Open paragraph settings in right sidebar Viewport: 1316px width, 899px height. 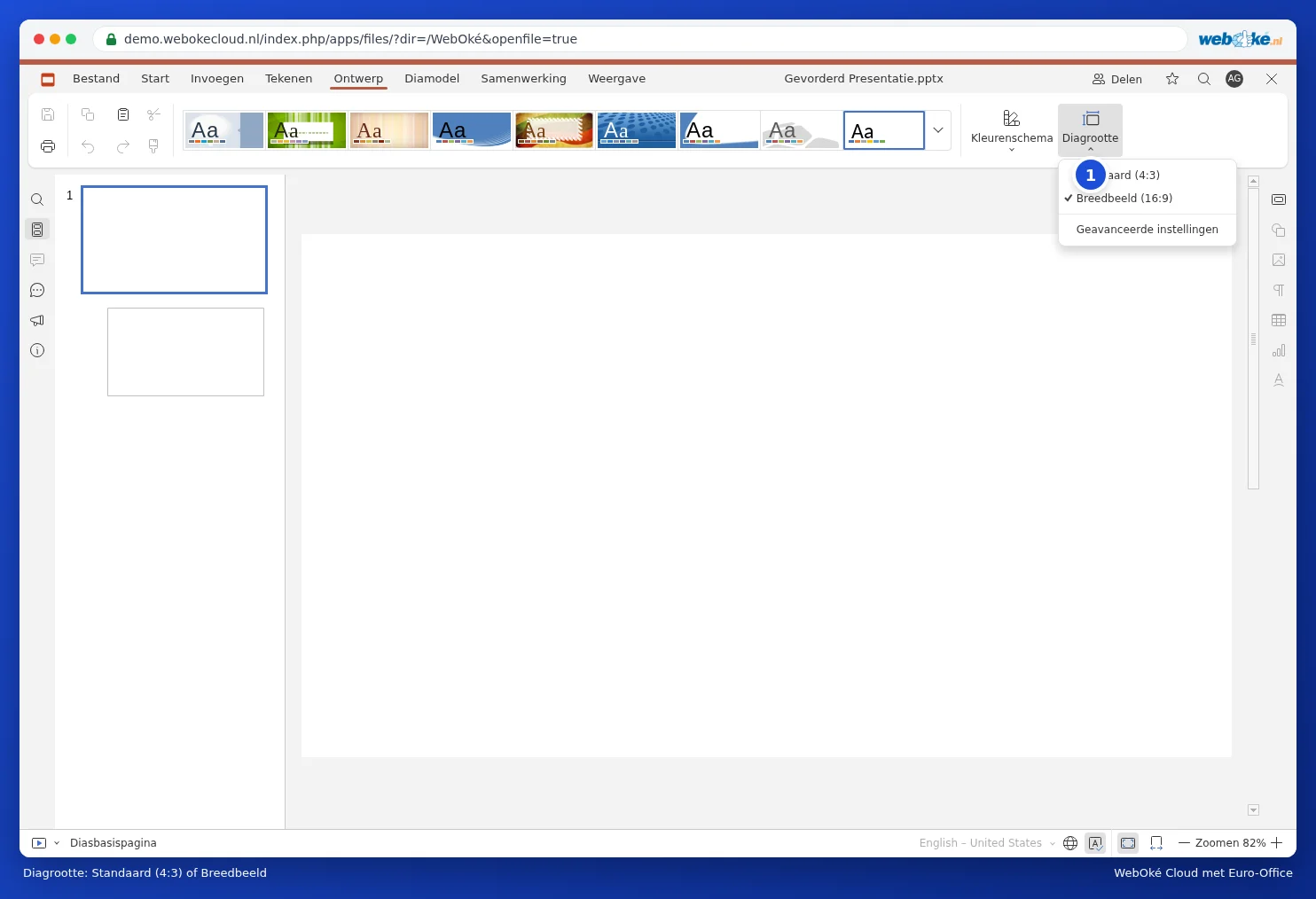point(1279,290)
